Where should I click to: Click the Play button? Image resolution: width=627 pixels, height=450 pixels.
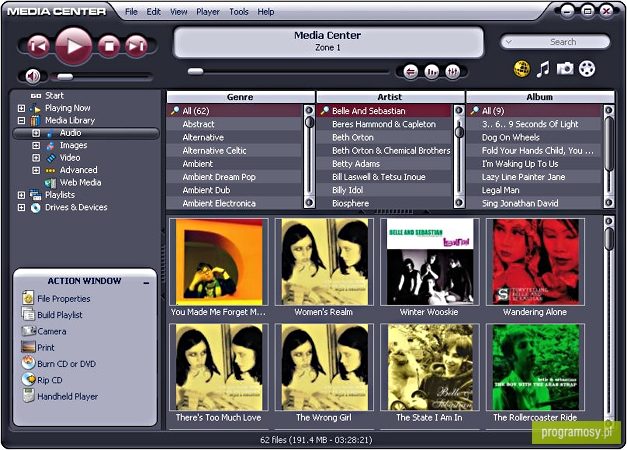pos(74,46)
